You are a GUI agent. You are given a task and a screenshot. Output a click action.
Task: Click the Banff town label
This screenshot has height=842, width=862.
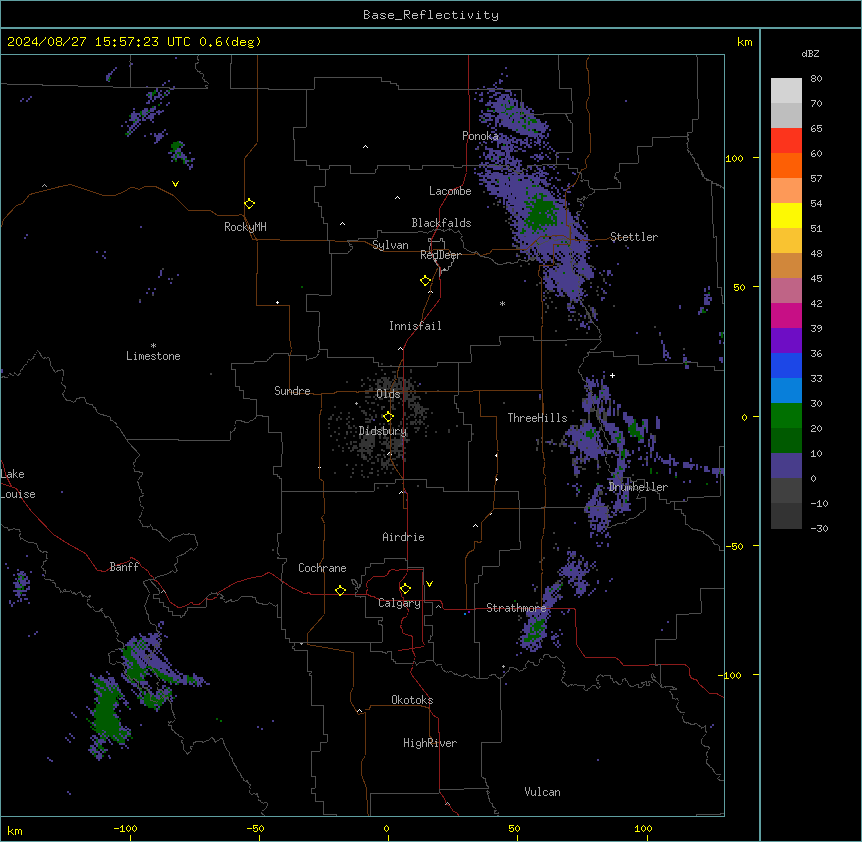click(124, 567)
